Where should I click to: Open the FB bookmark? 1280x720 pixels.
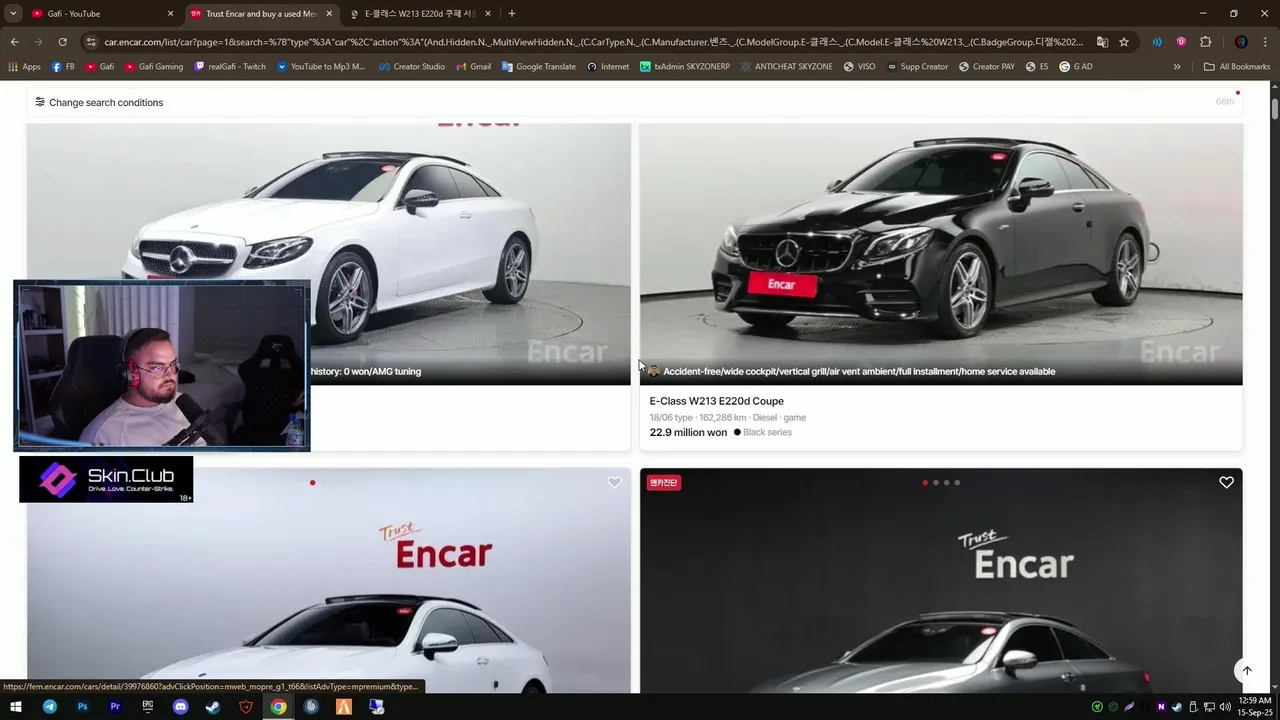click(x=64, y=67)
